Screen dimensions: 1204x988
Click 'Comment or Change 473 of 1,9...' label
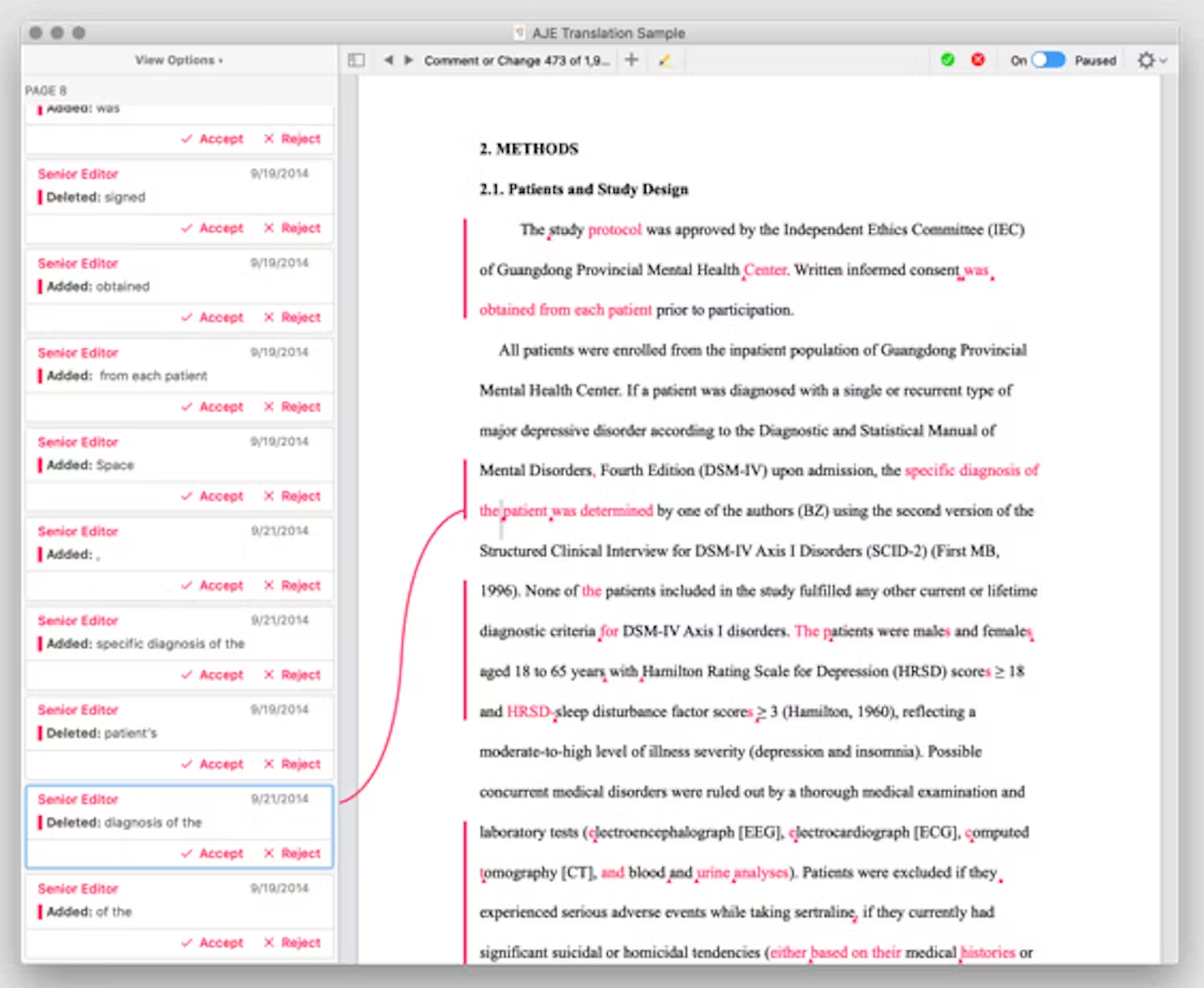[517, 60]
